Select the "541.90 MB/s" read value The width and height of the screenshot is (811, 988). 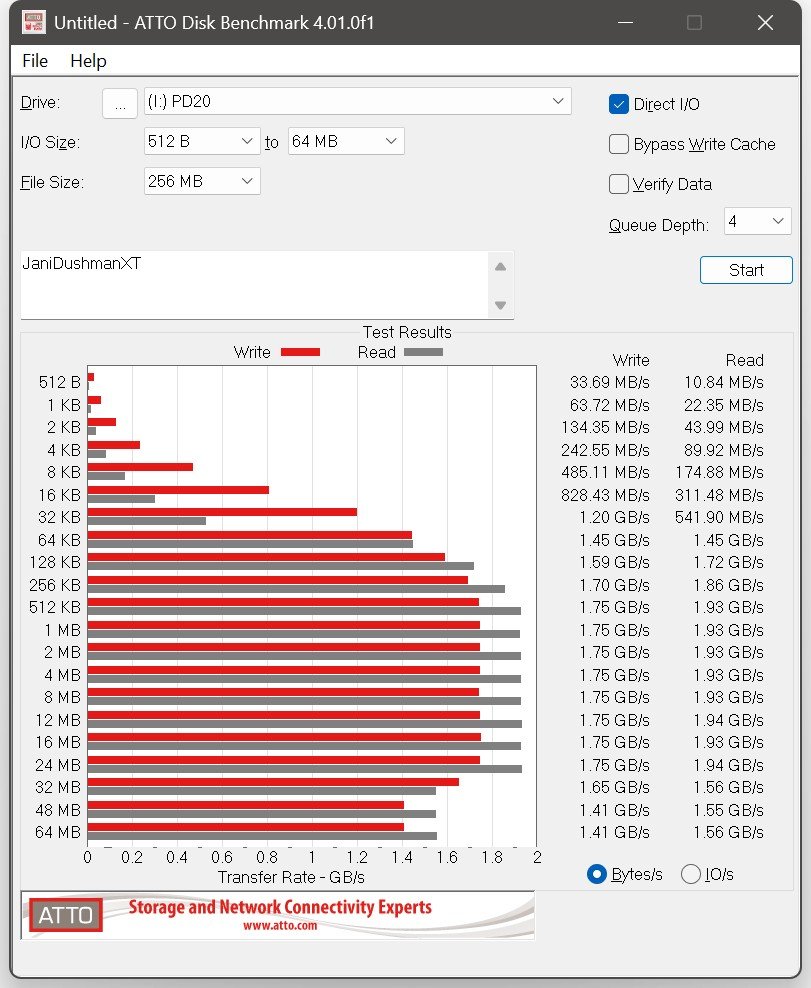(719, 517)
